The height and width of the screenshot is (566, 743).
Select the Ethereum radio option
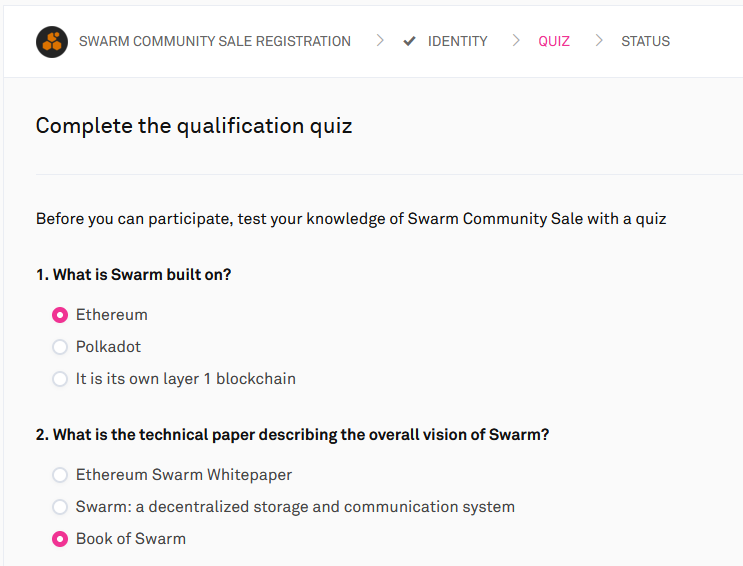[x=60, y=315]
